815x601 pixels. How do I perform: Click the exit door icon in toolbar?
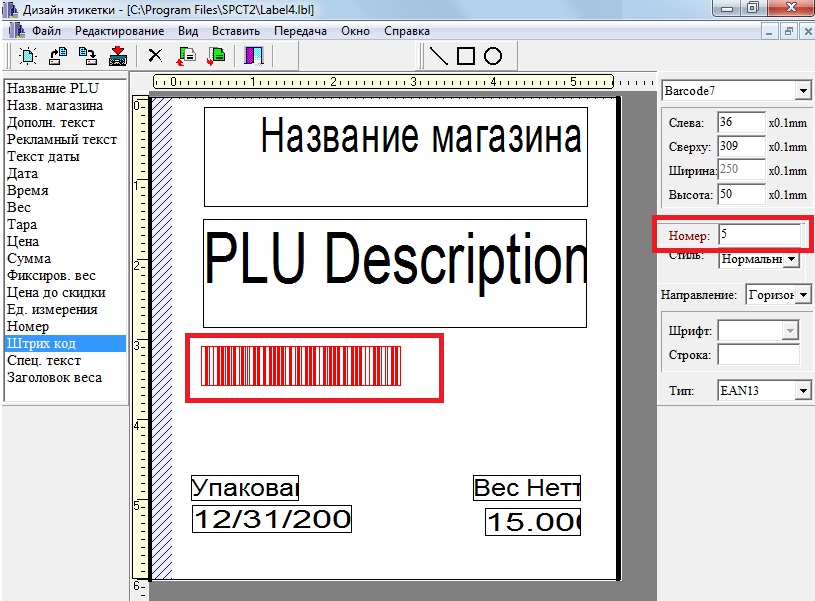click(x=253, y=56)
